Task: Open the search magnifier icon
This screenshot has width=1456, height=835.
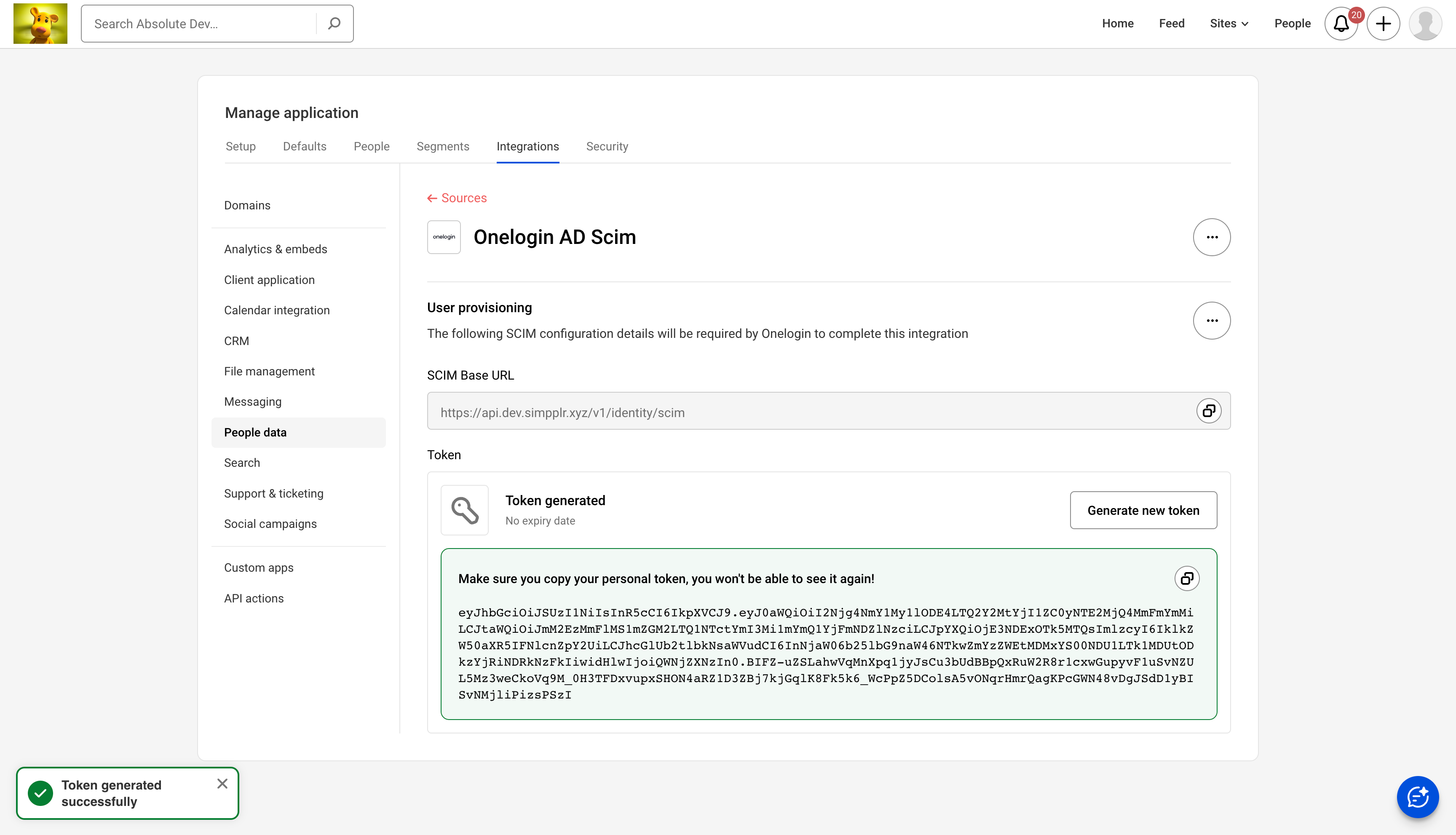Action: click(x=334, y=24)
